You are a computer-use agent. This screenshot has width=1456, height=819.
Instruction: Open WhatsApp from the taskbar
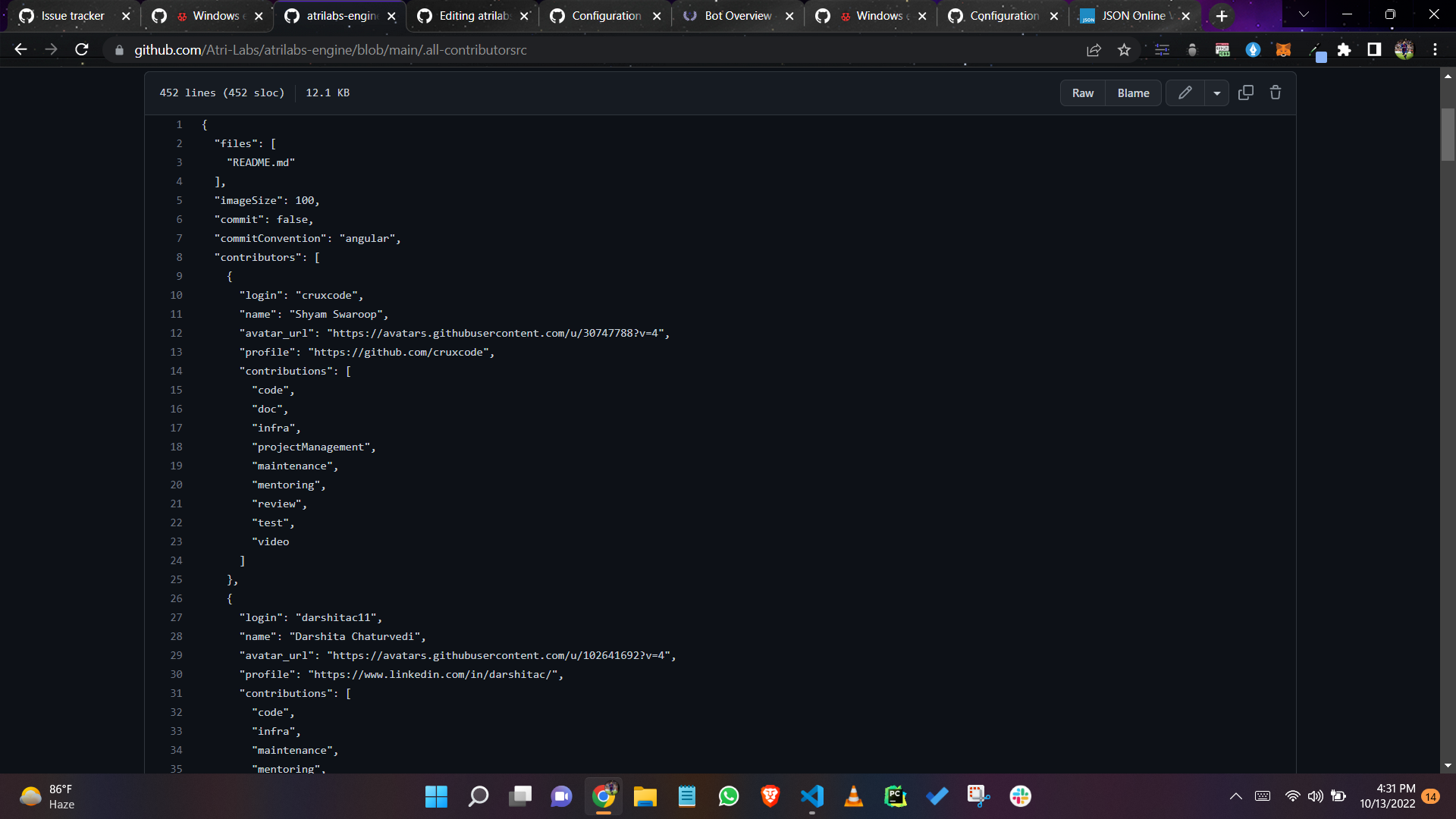(x=728, y=796)
